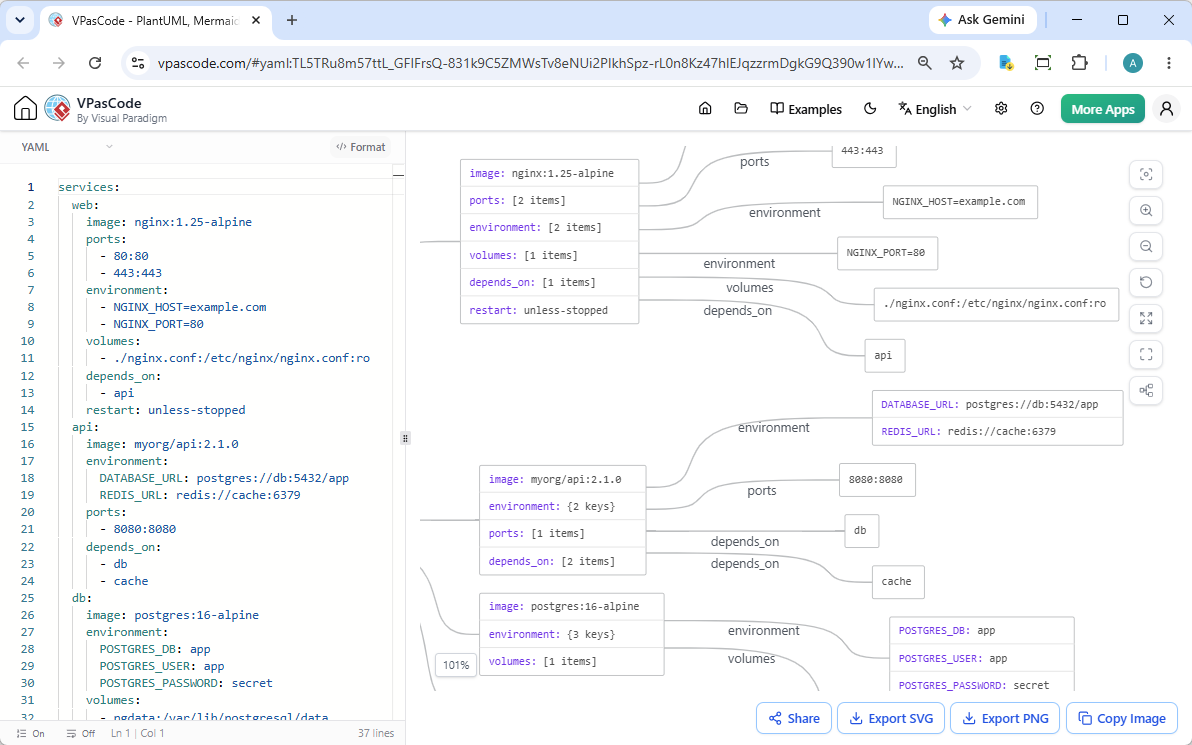Click the cache diagram node
The image size is (1192, 745).
[897, 582]
